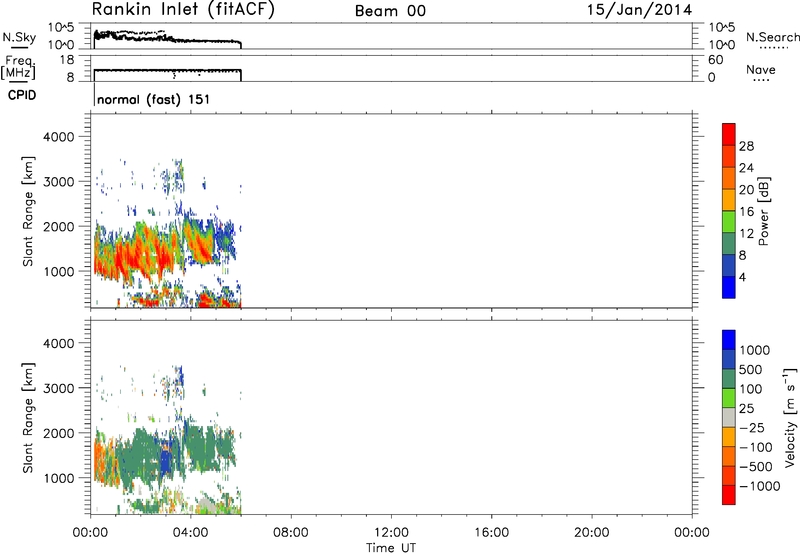Click the 'Beam 00' label

click(x=390, y=11)
